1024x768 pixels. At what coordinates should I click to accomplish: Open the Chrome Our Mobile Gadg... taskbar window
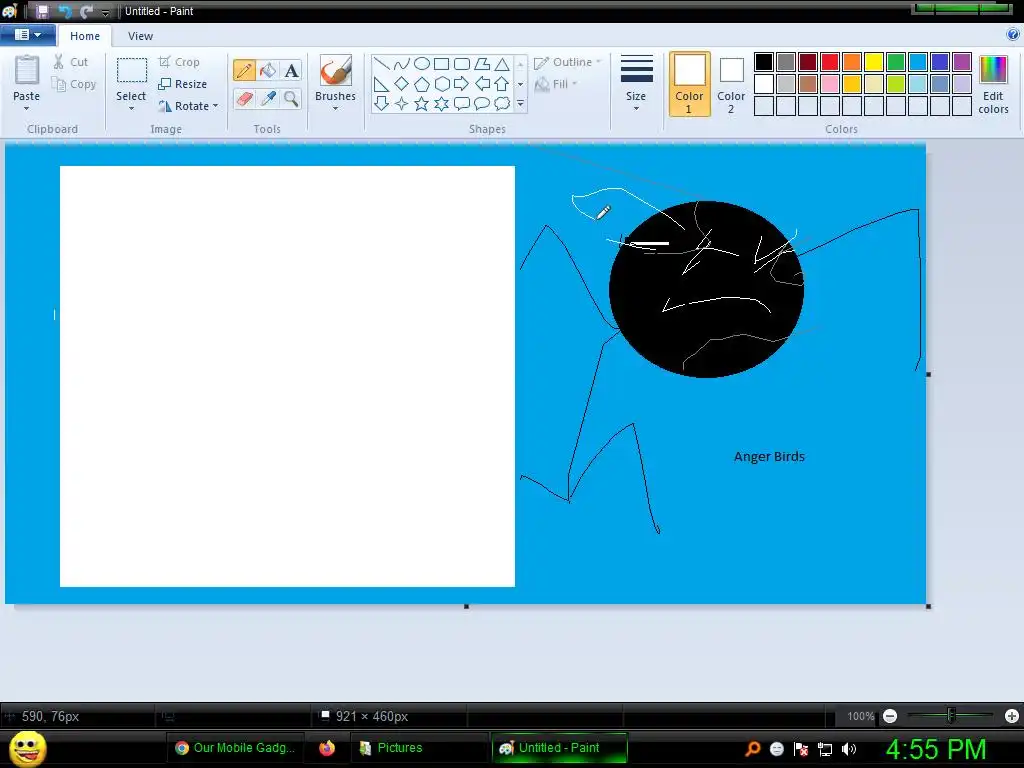point(235,748)
